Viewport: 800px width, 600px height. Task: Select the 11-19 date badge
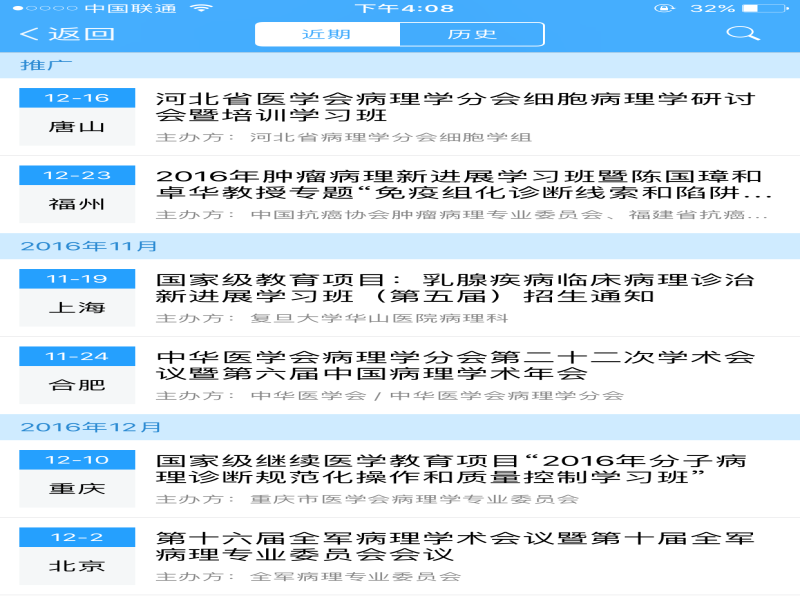[x=77, y=279]
